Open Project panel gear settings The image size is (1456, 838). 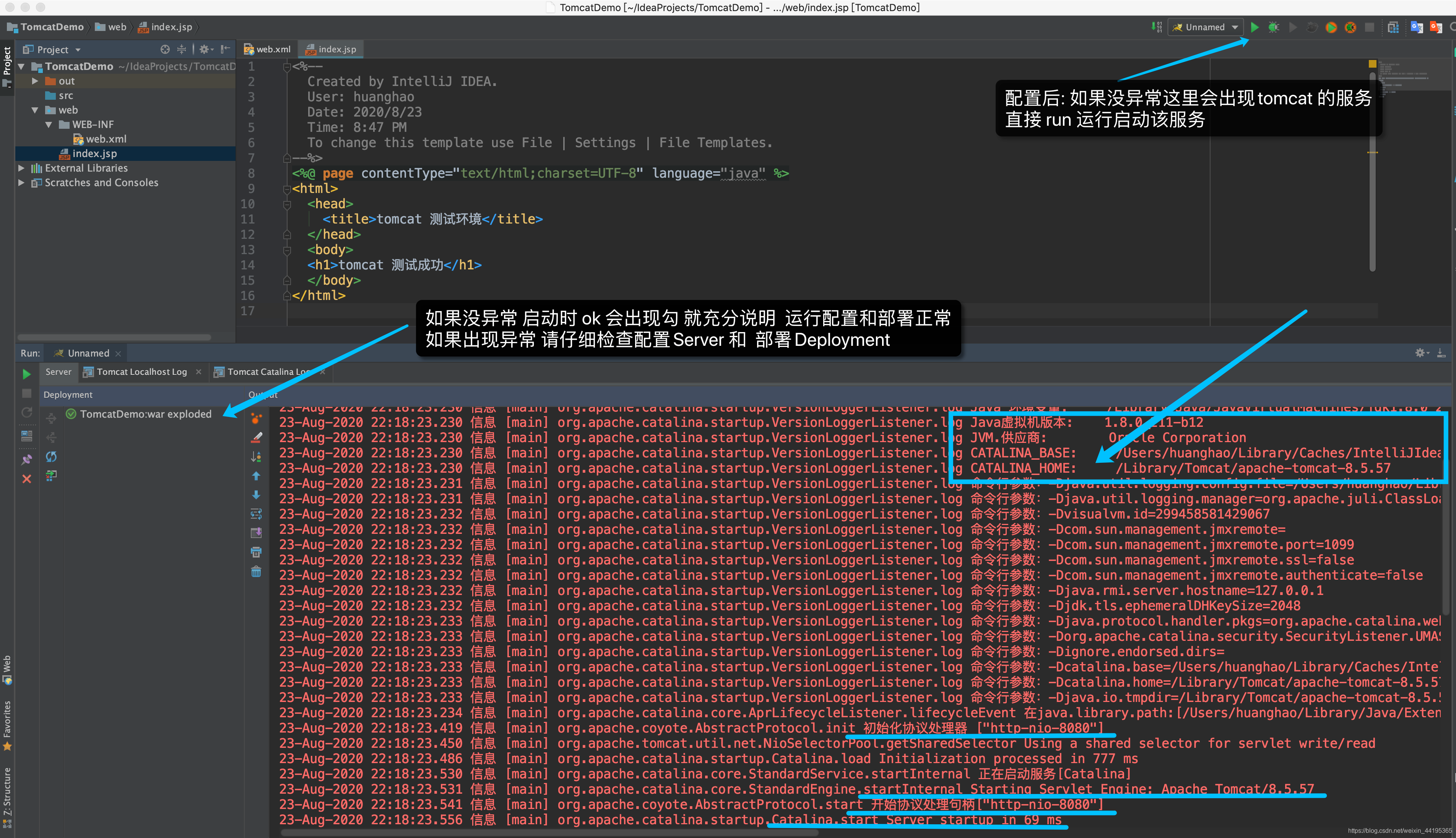206,50
